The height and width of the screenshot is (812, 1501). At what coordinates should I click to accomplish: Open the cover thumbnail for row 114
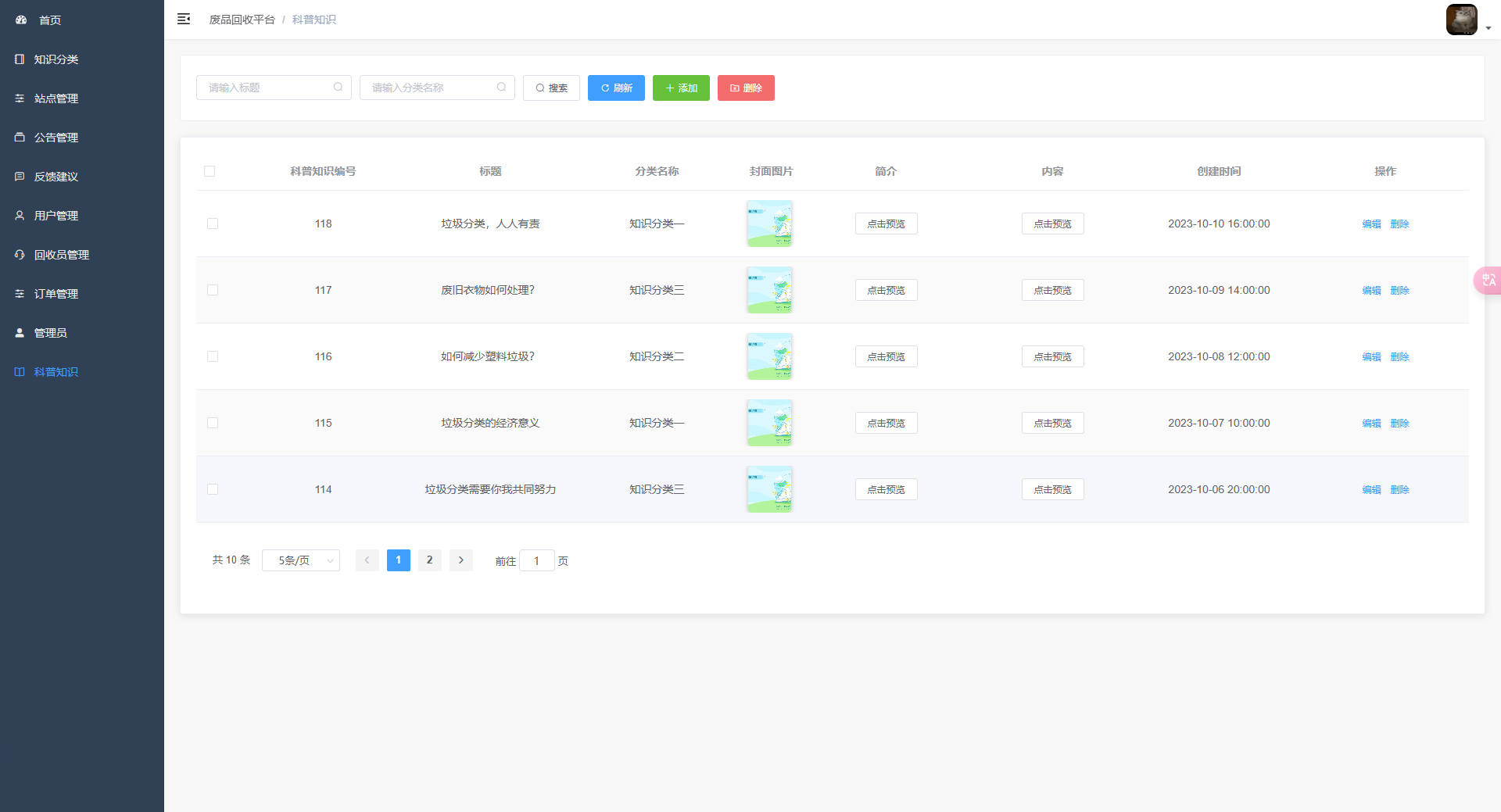pos(770,489)
